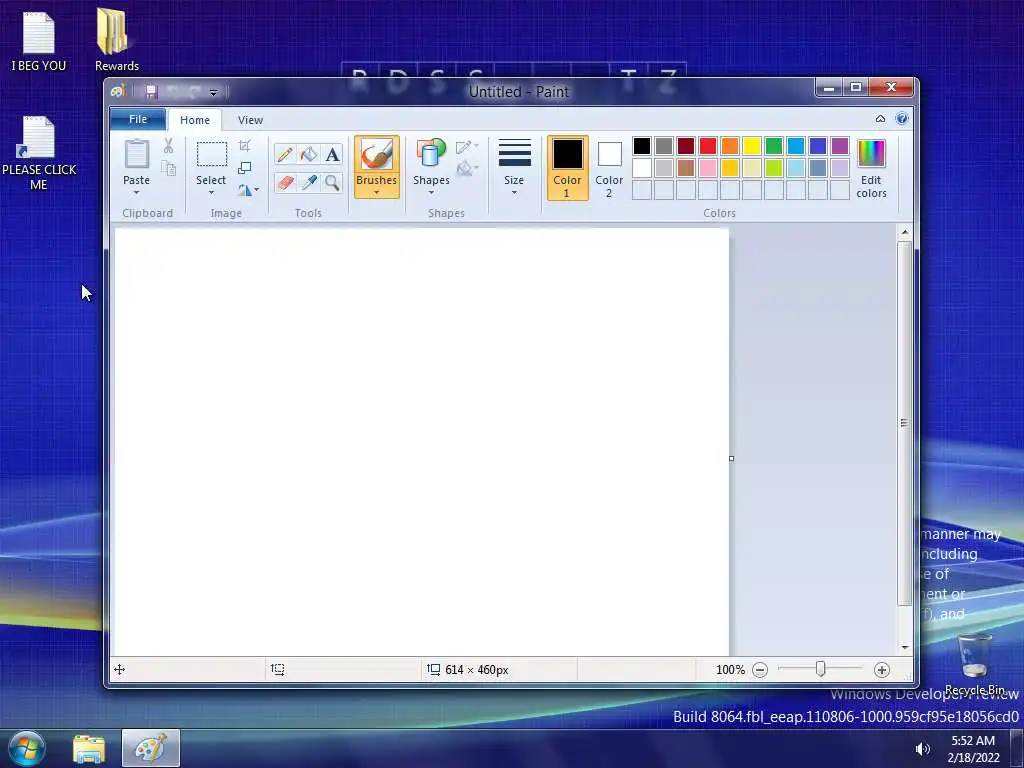
Task: Select the I BEG YOU desktop file
Action: [39, 39]
